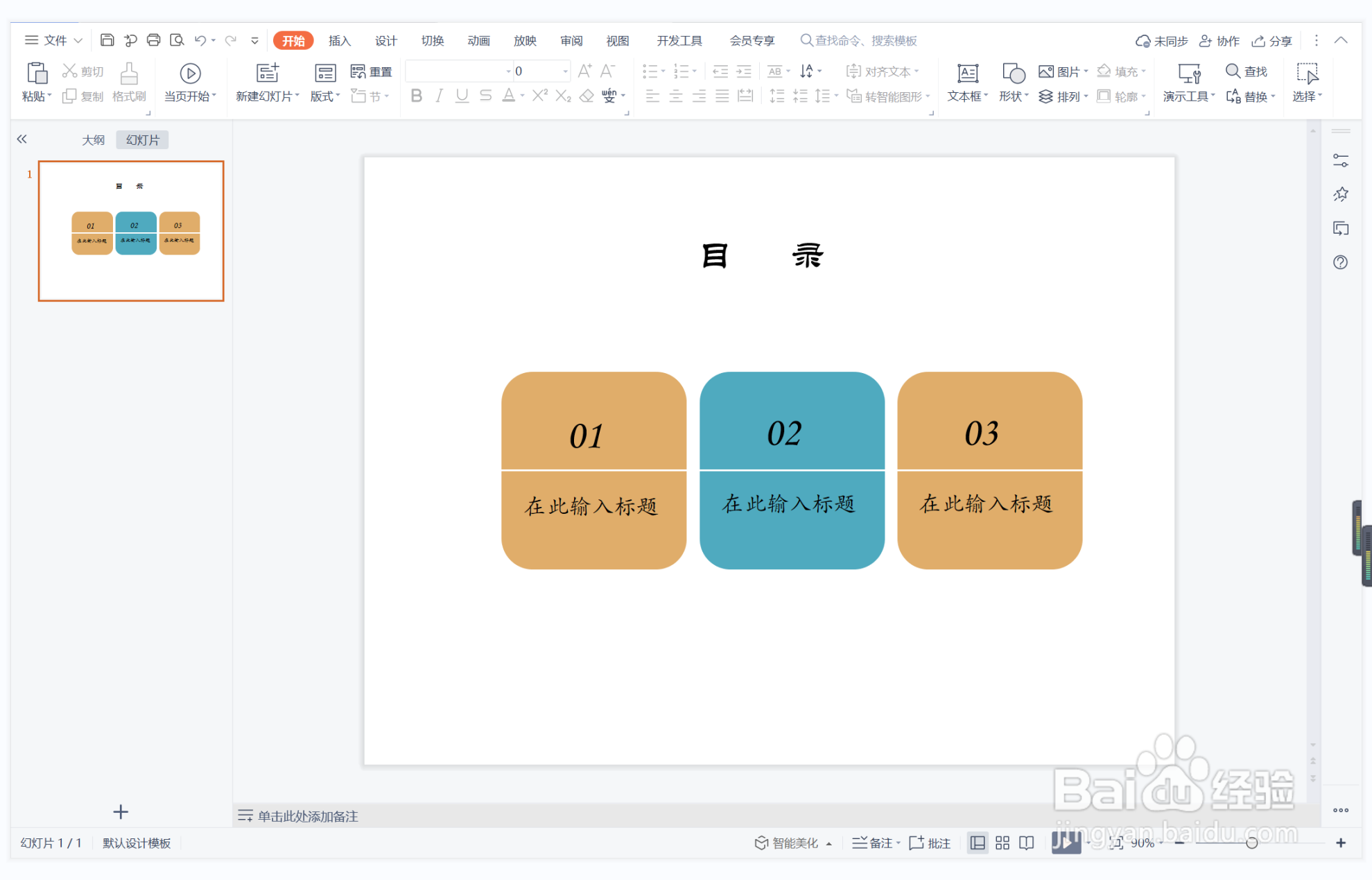Image resolution: width=1372 pixels, height=880 pixels.
Task: Open object properties pane in right sidebar
Action: [x=1341, y=161]
